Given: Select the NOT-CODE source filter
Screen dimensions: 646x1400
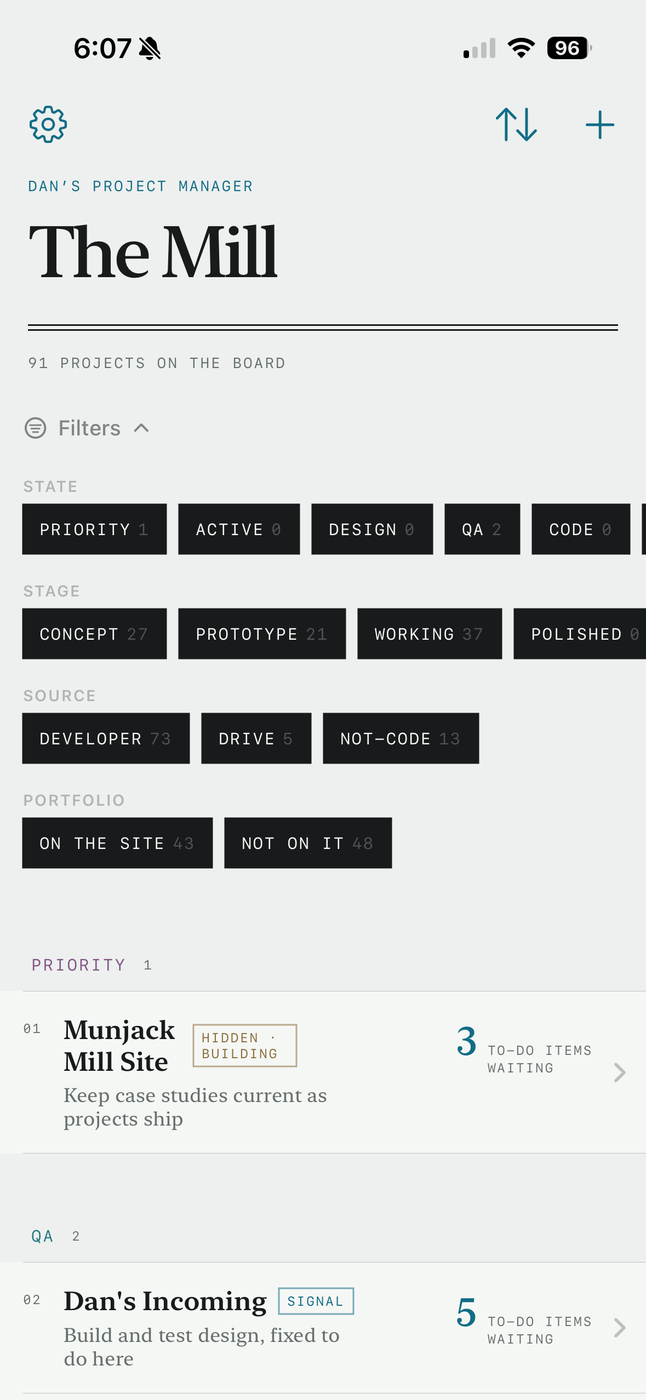Looking at the screenshot, I should 401,738.
